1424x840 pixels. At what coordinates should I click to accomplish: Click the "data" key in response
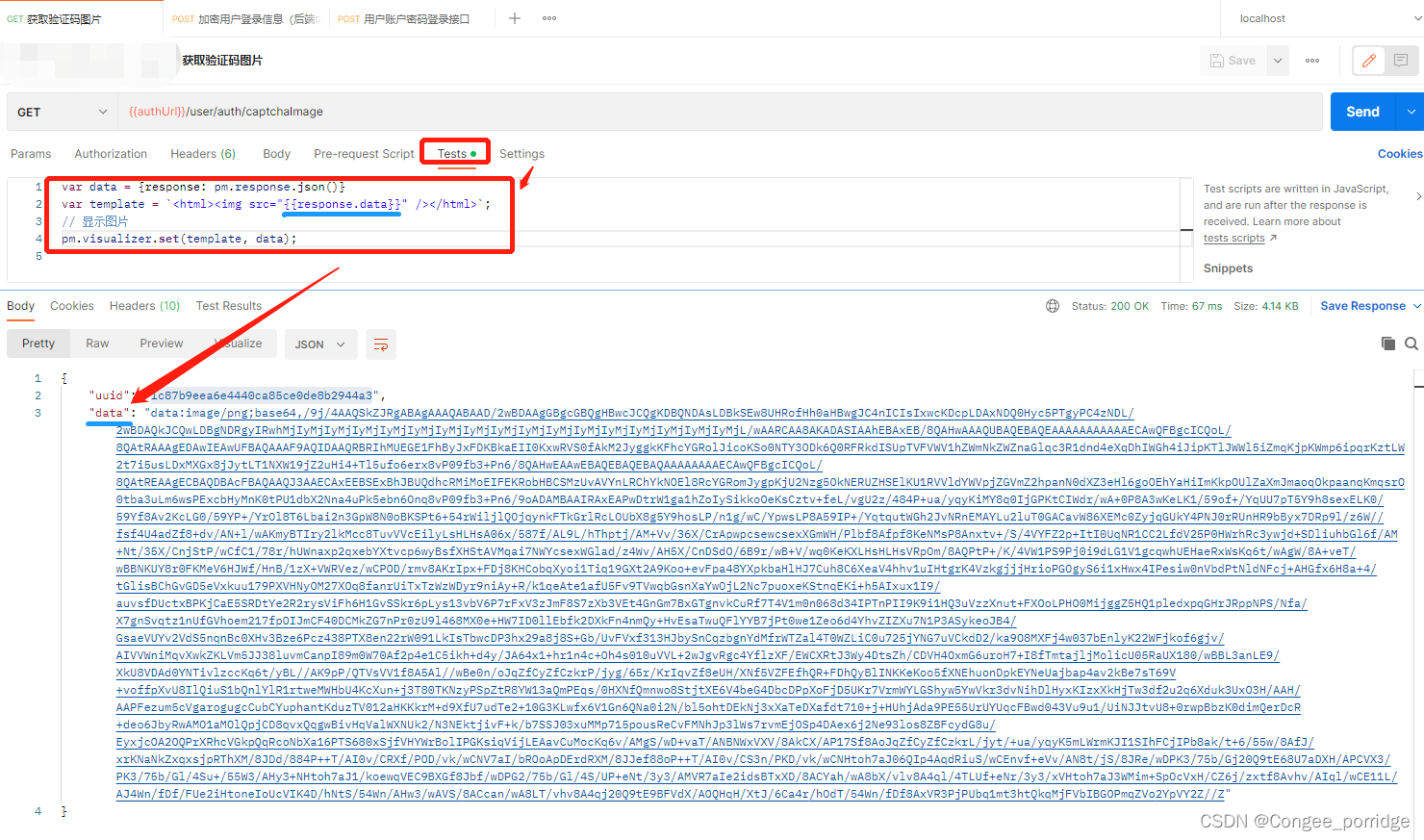(109, 413)
